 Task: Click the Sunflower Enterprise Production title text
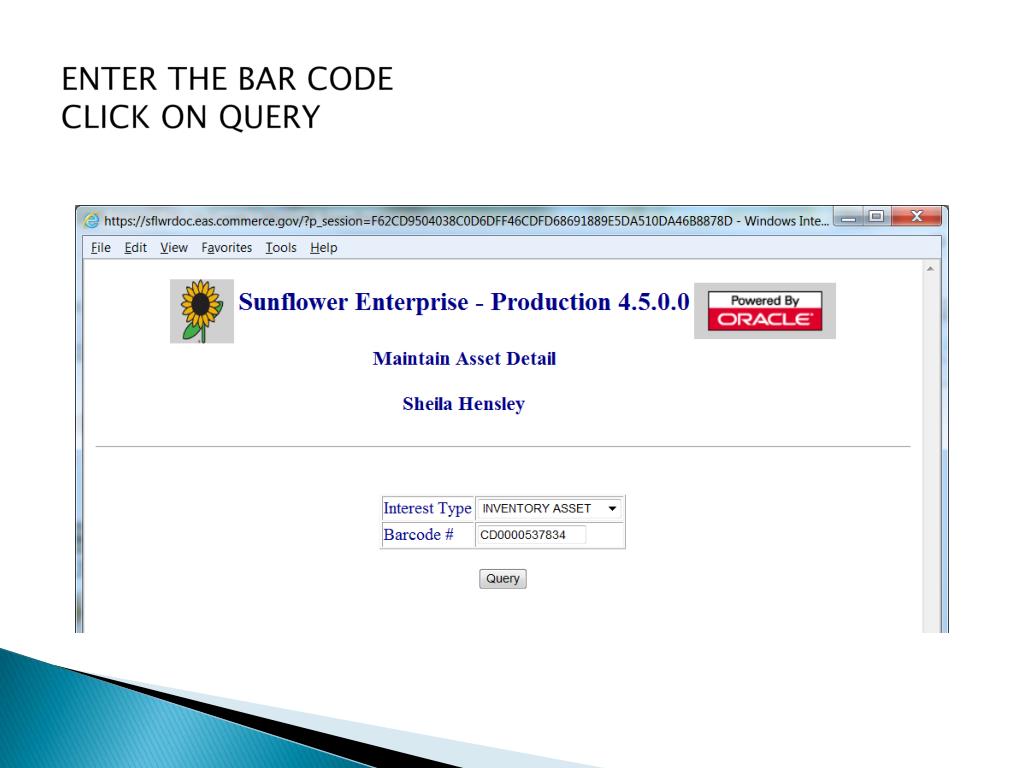[464, 302]
